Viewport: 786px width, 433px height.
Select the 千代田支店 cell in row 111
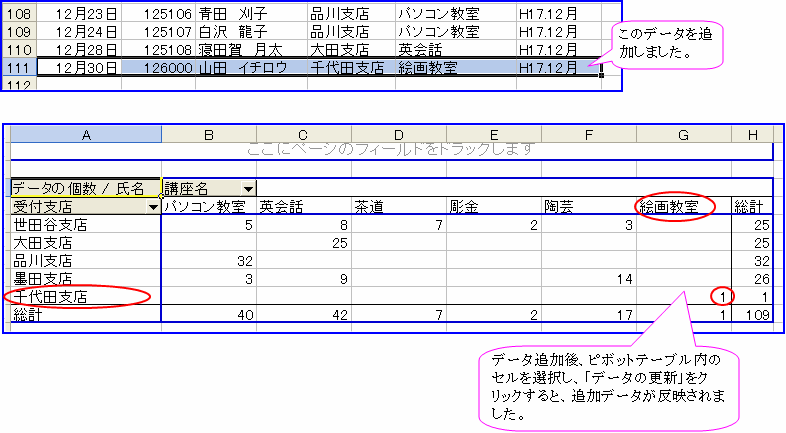click(351, 68)
